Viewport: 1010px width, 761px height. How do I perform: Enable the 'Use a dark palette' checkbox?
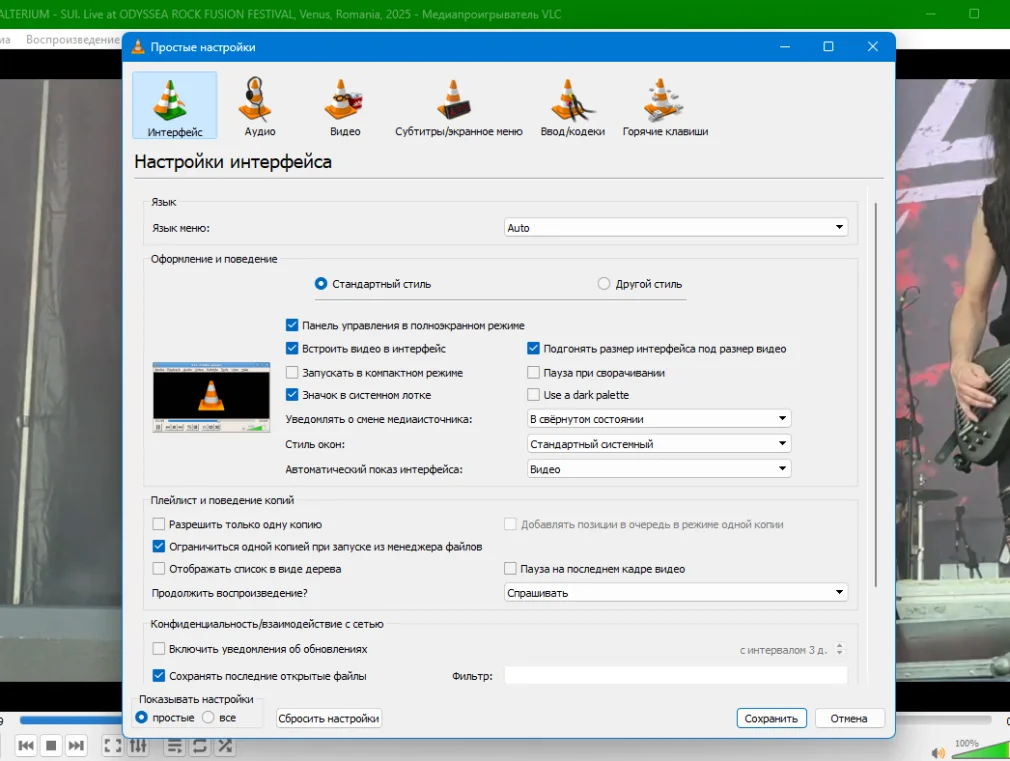(x=534, y=395)
